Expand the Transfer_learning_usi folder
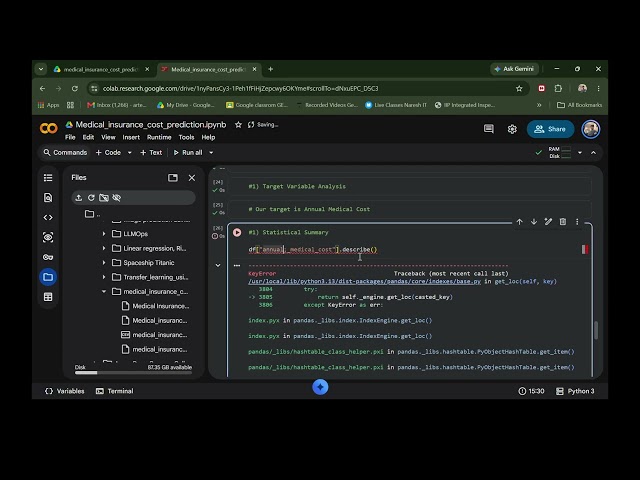Screen dimensions: 640x480 pyautogui.click(x=104, y=277)
